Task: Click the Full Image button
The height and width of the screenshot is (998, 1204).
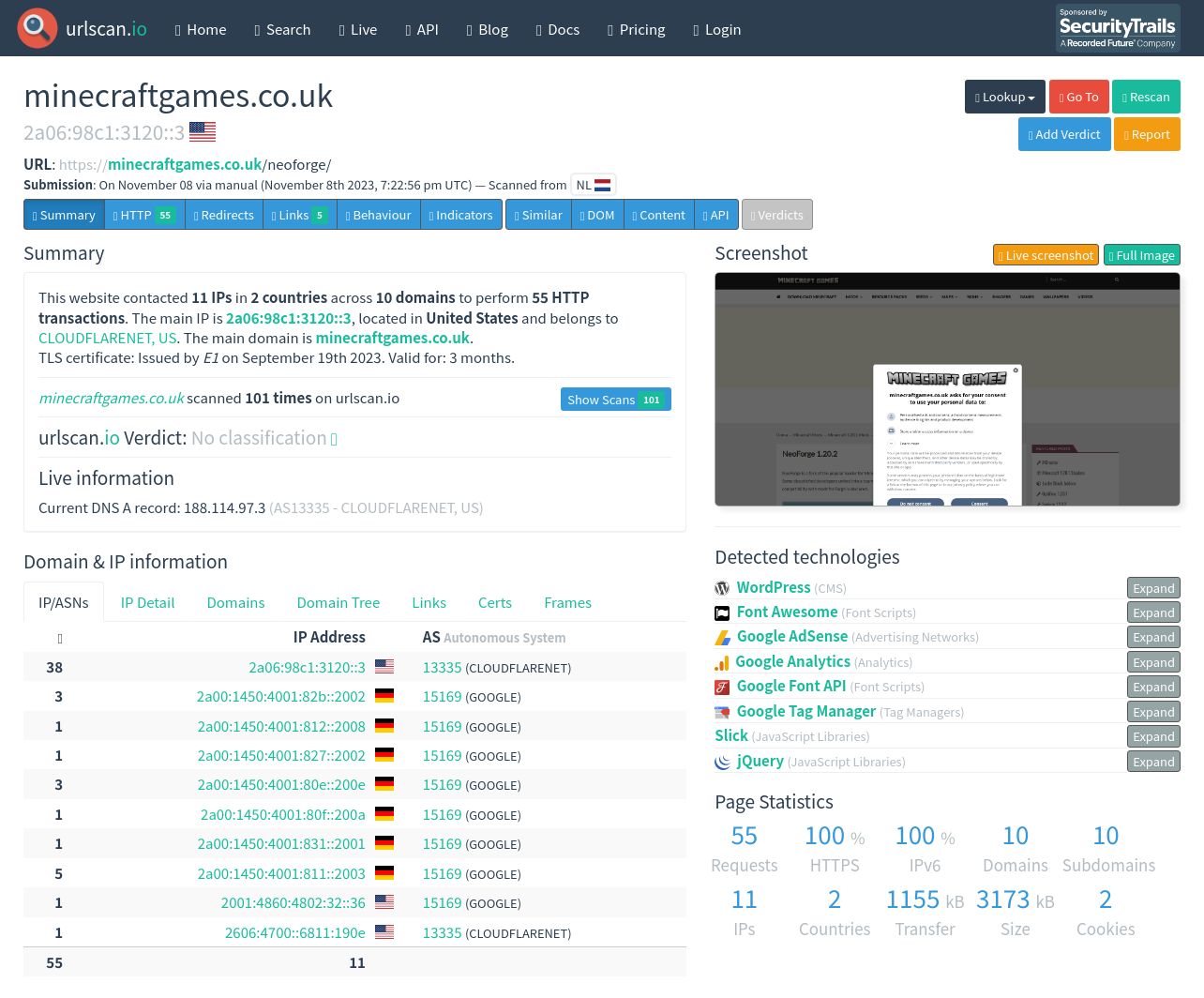Action: click(x=1142, y=255)
